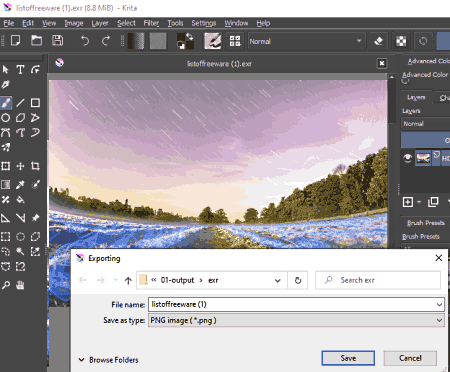The image size is (450, 372).
Task: Switch to the Layers tab
Action: [x=416, y=97]
